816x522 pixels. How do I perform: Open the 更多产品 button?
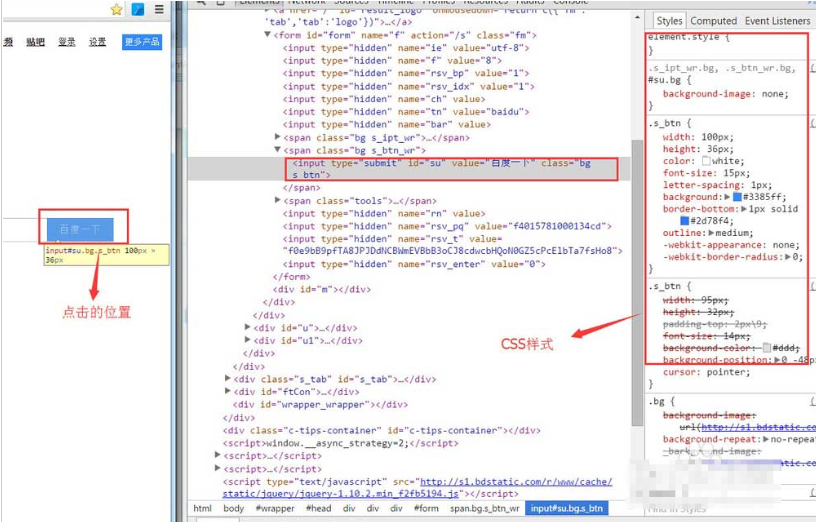[x=142, y=42]
